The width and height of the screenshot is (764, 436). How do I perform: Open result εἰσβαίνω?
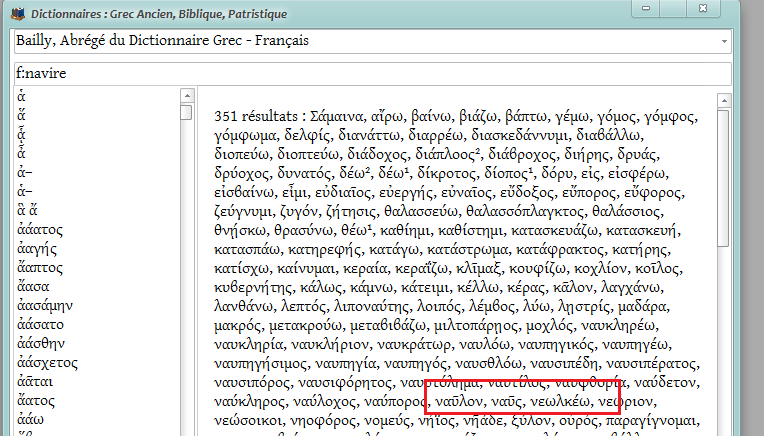(244, 193)
